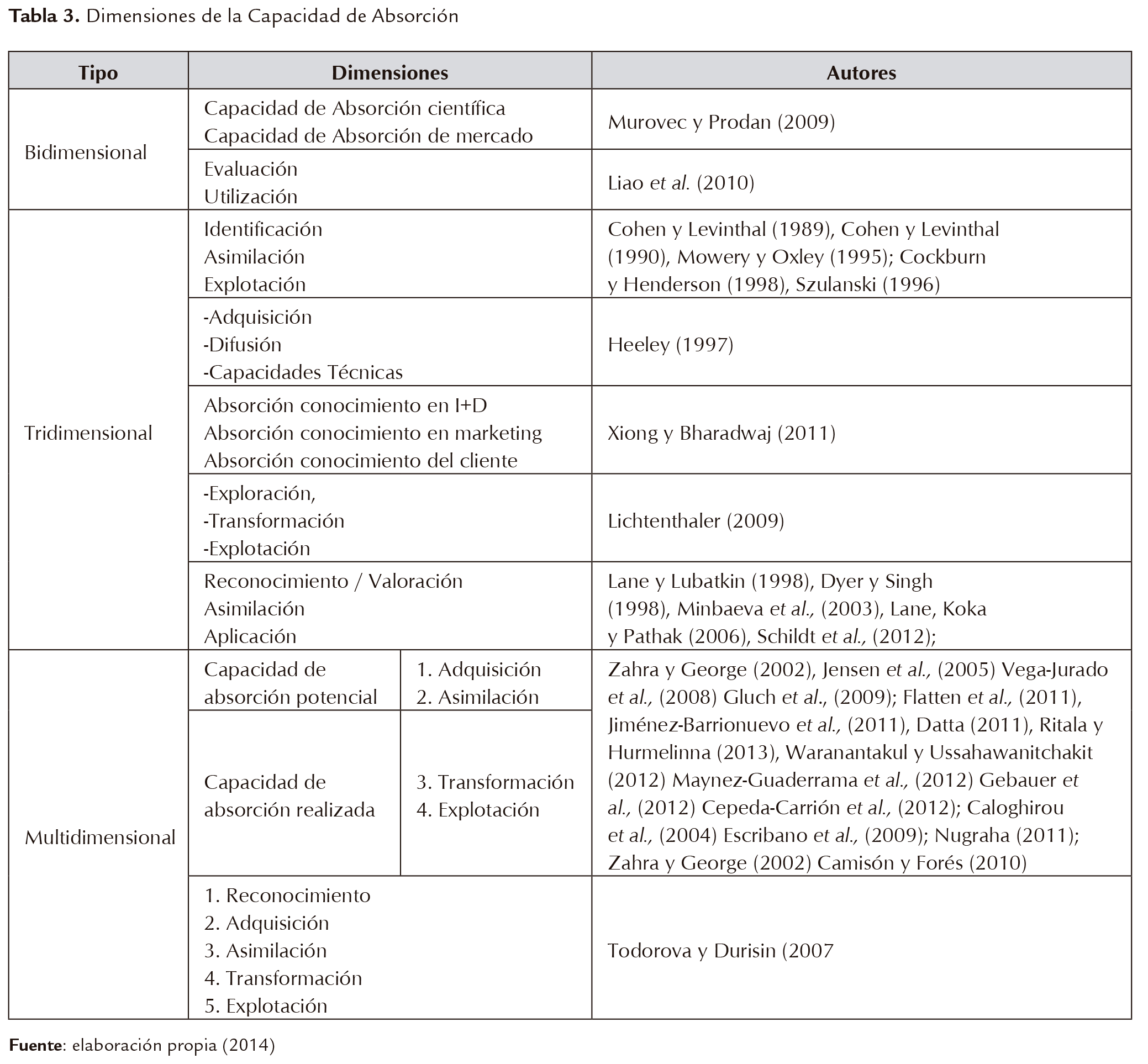Viewport: 1148px width, 1064px height.
Task: Click 'Capacidad de absorción realizada' cell
Action: [x=289, y=796]
